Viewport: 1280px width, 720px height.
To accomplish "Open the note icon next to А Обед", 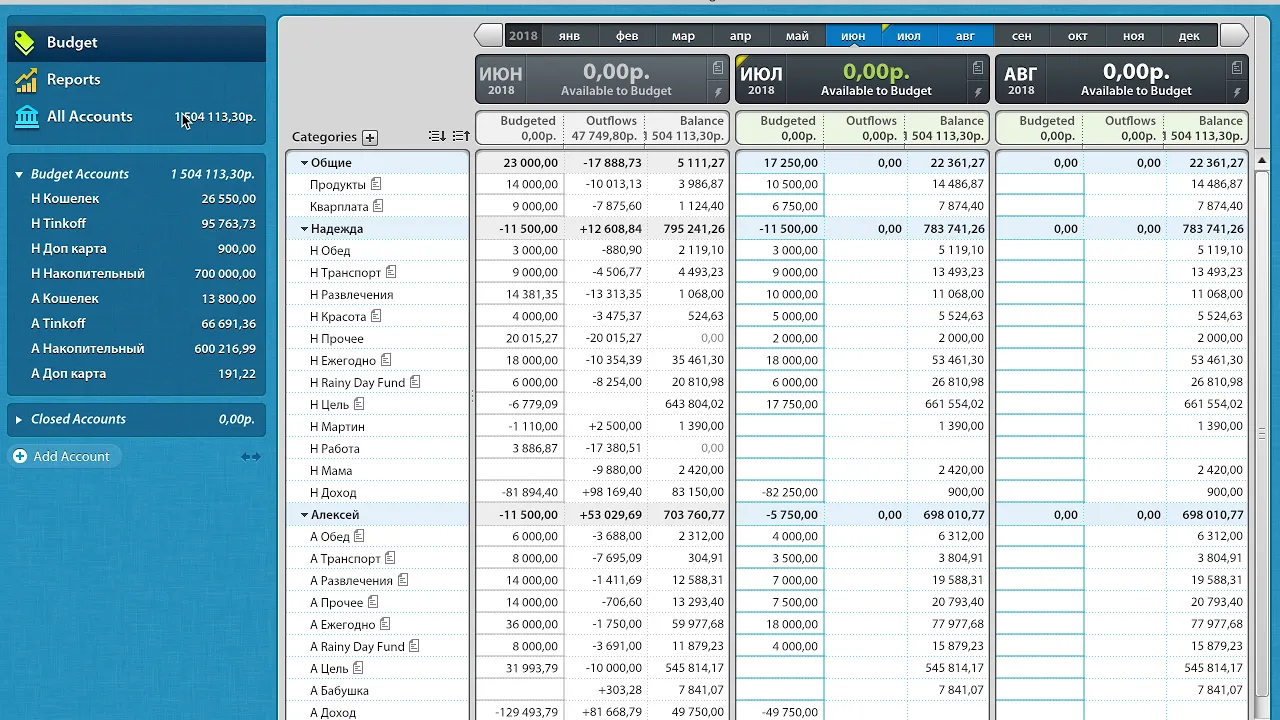I will pyautogui.click(x=359, y=536).
